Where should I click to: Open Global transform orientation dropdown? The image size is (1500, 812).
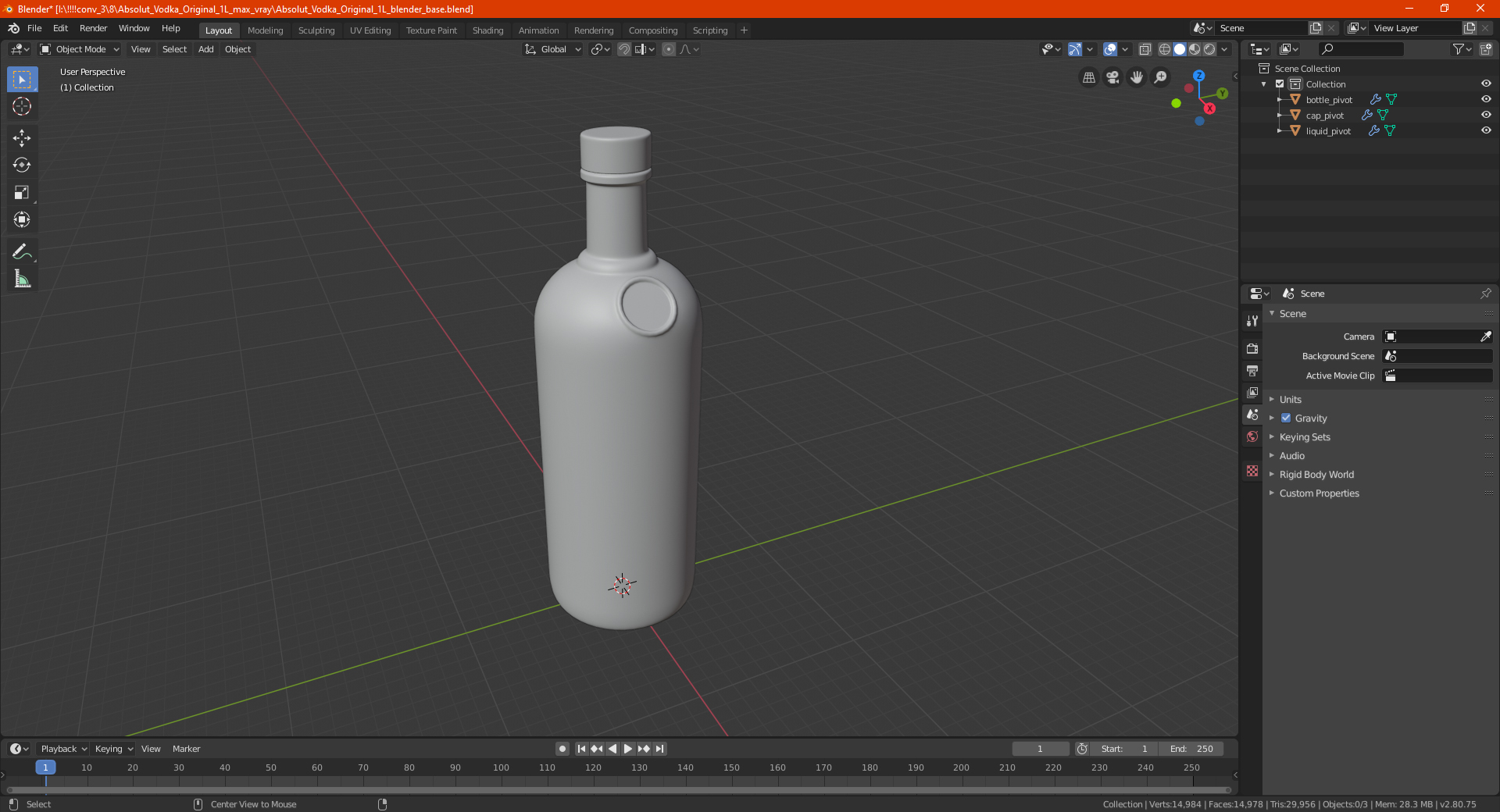click(553, 49)
